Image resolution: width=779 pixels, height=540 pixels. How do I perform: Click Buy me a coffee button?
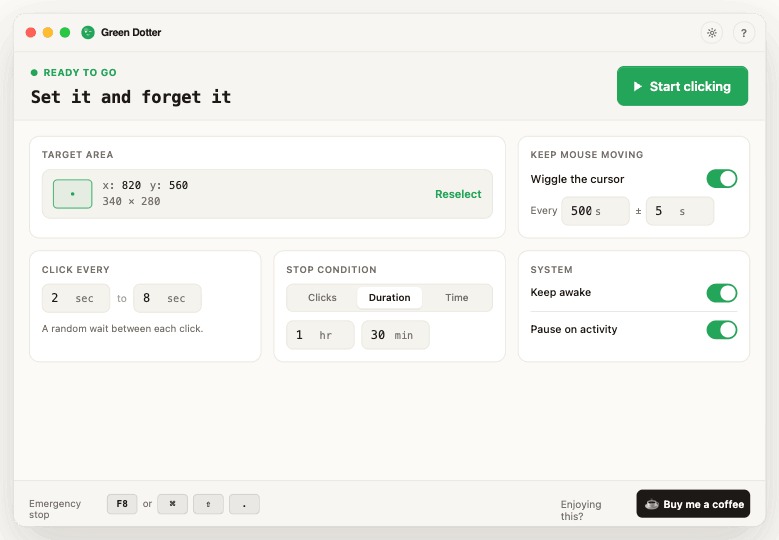[x=693, y=504]
